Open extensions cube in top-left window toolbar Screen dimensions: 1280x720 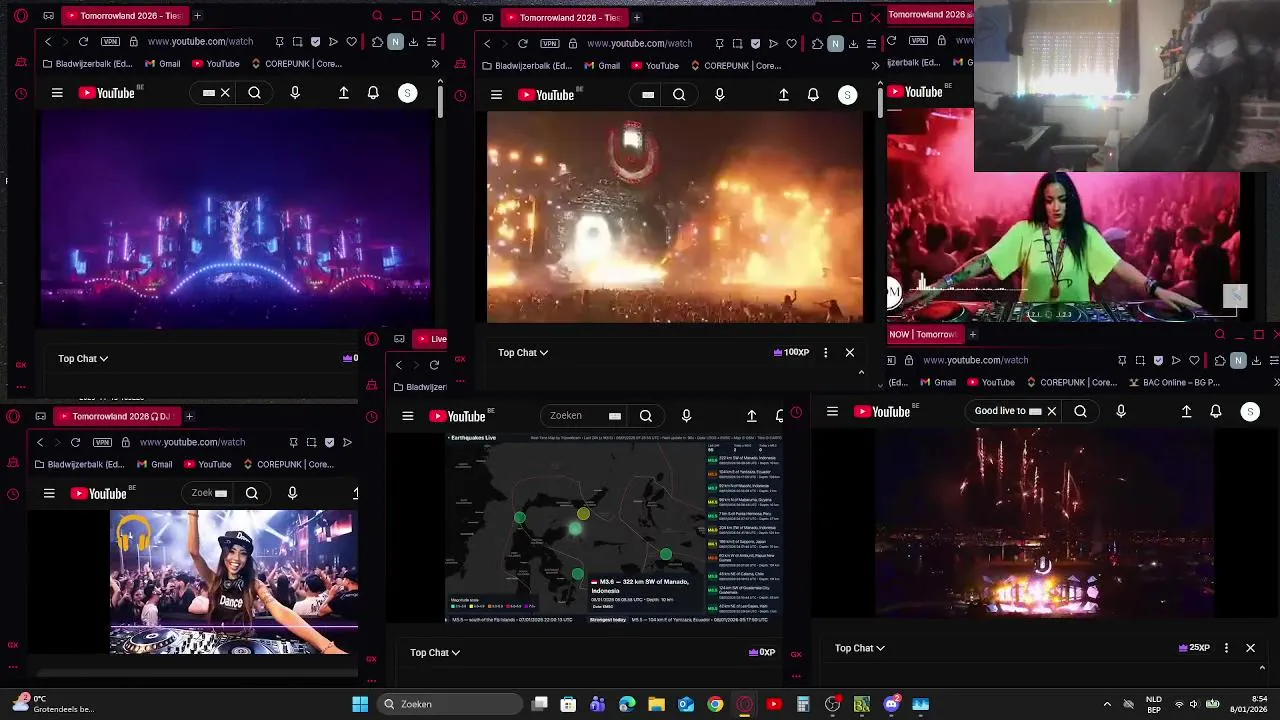pos(377,42)
